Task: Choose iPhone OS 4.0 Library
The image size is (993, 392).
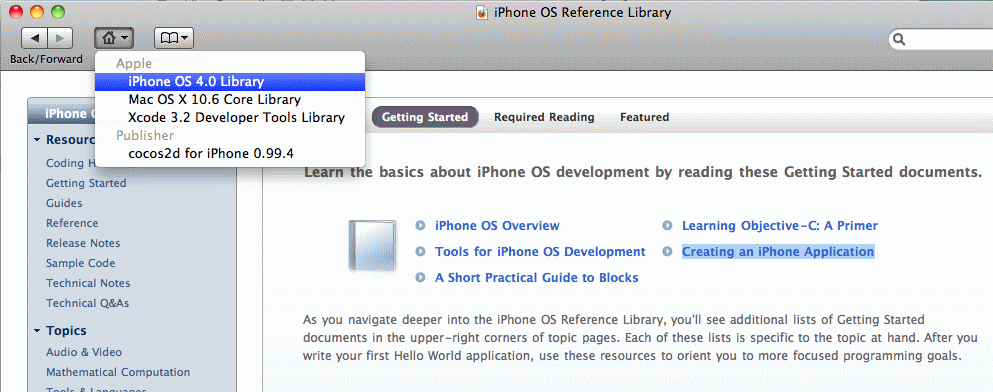Action: click(230, 82)
